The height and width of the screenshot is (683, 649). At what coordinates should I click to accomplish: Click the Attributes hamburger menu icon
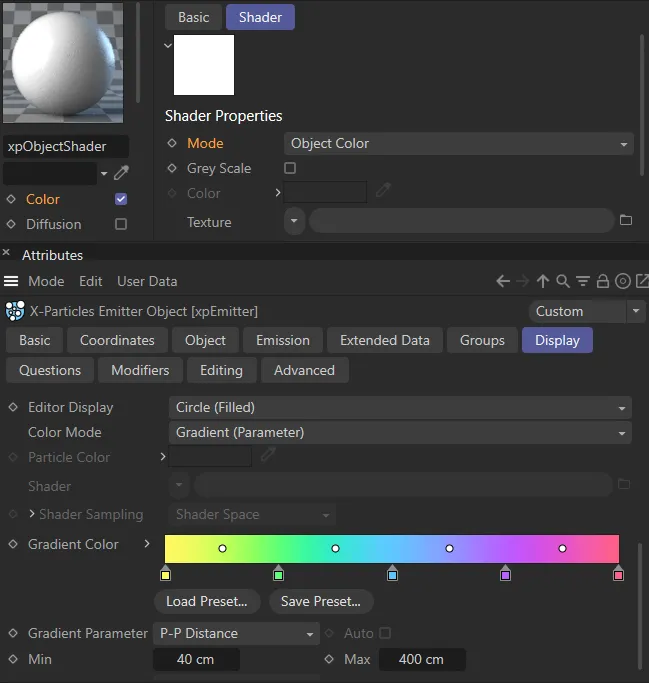[11, 281]
